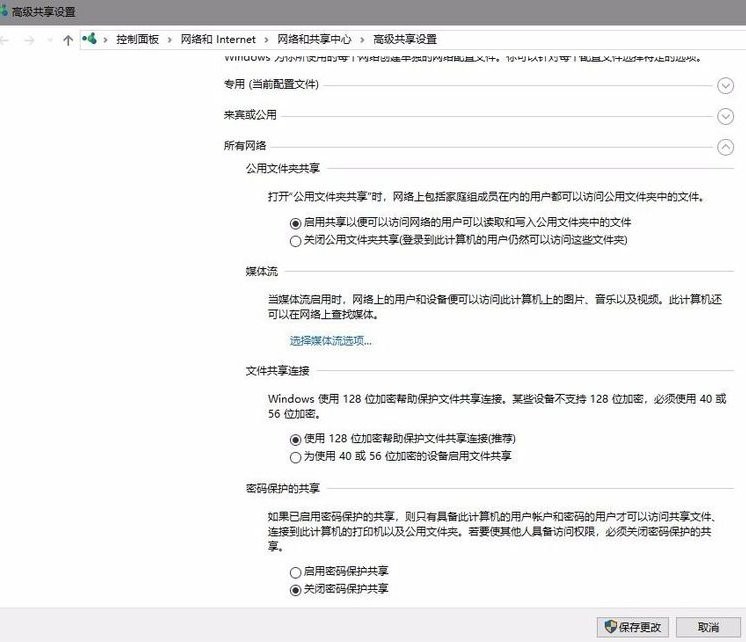
Task: Expand the 来宾或公用 profile section
Action: click(x=726, y=116)
